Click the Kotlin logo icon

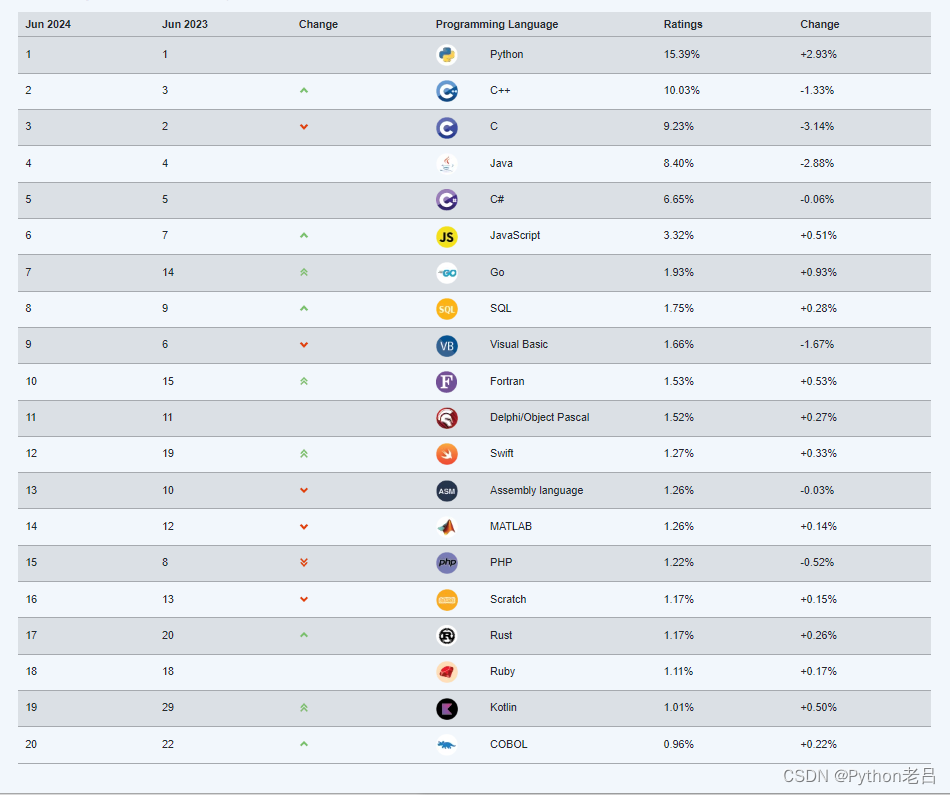447,708
